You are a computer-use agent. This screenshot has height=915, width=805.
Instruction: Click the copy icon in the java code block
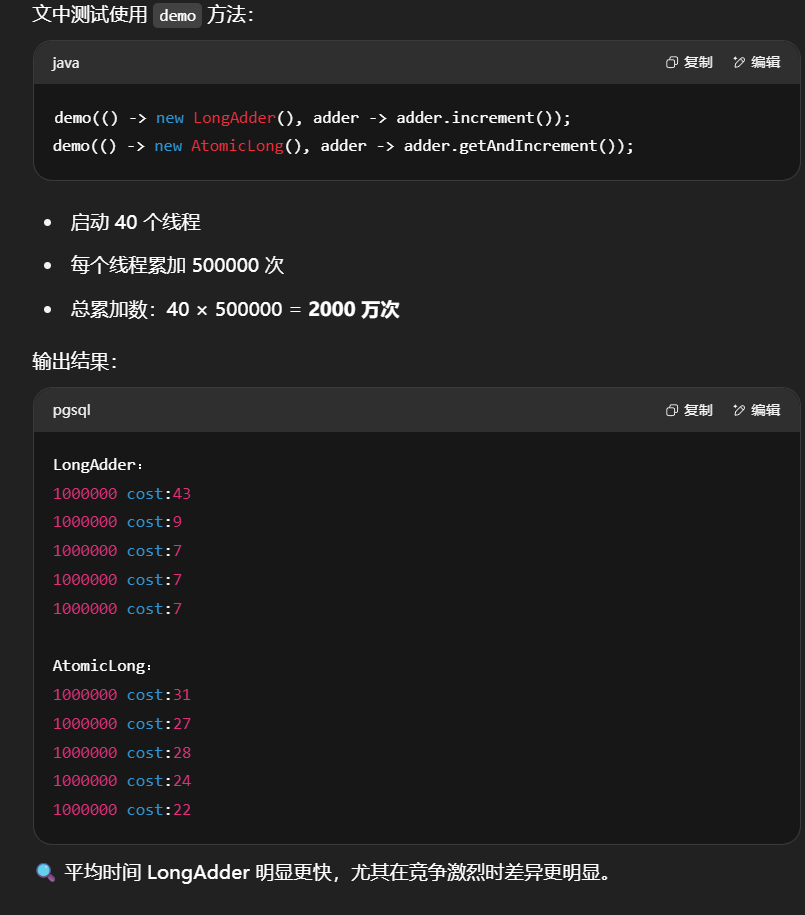[x=672, y=63]
